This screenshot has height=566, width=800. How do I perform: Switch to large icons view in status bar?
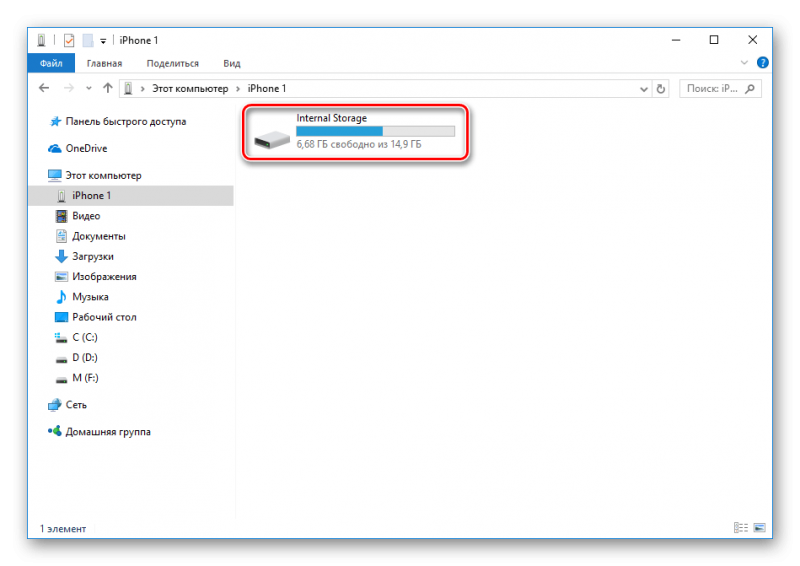pos(760,528)
